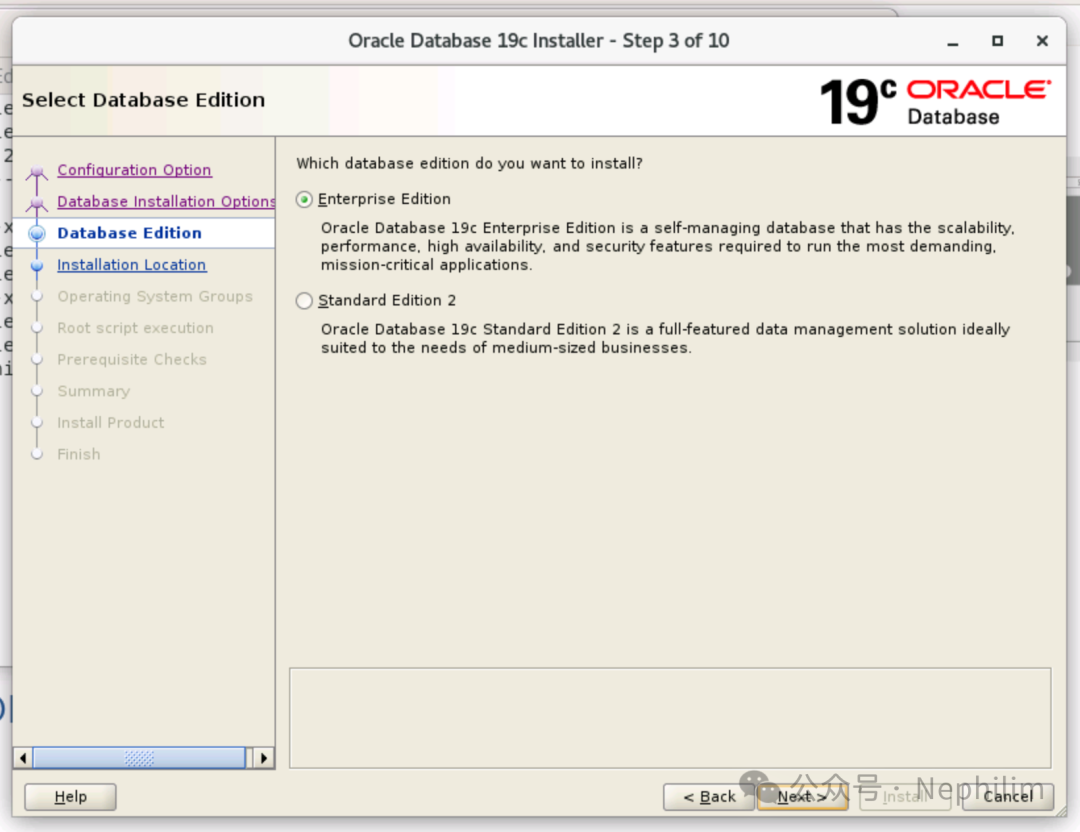Screen dimensions: 1080x832
Task: Click the Database Installation Options step marker
Action: coord(37,203)
